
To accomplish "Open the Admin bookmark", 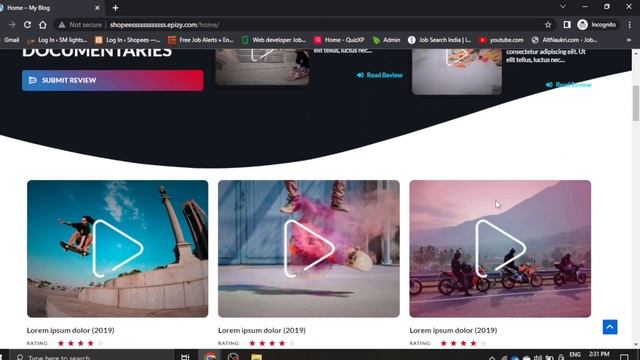I will (x=387, y=40).
